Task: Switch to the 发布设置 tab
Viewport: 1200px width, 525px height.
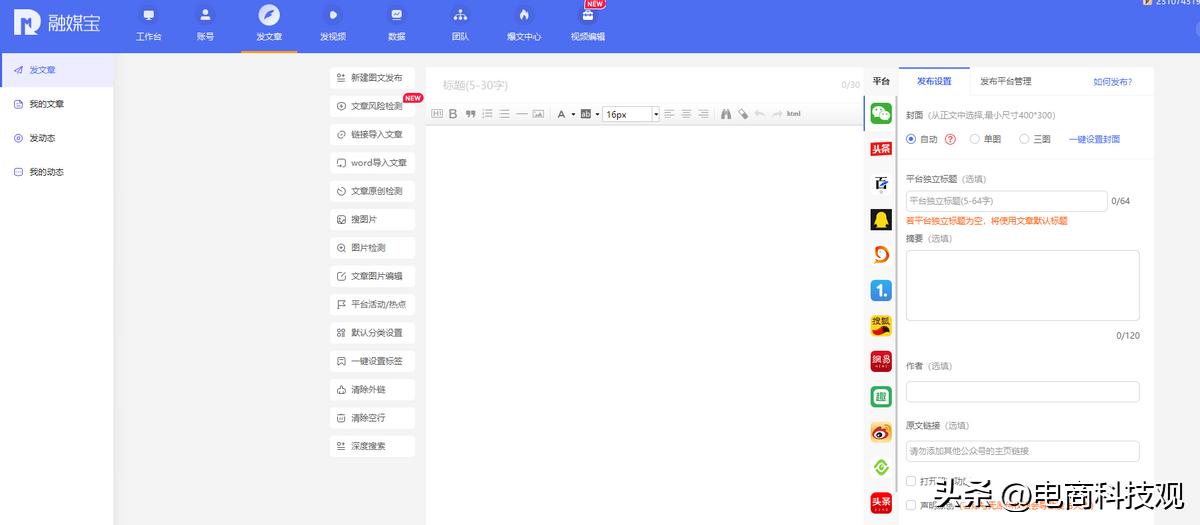Action: click(934, 81)
